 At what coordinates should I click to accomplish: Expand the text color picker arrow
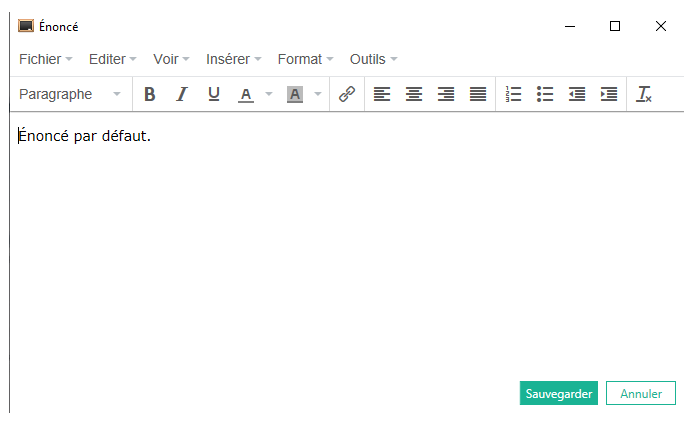[269, 94]
